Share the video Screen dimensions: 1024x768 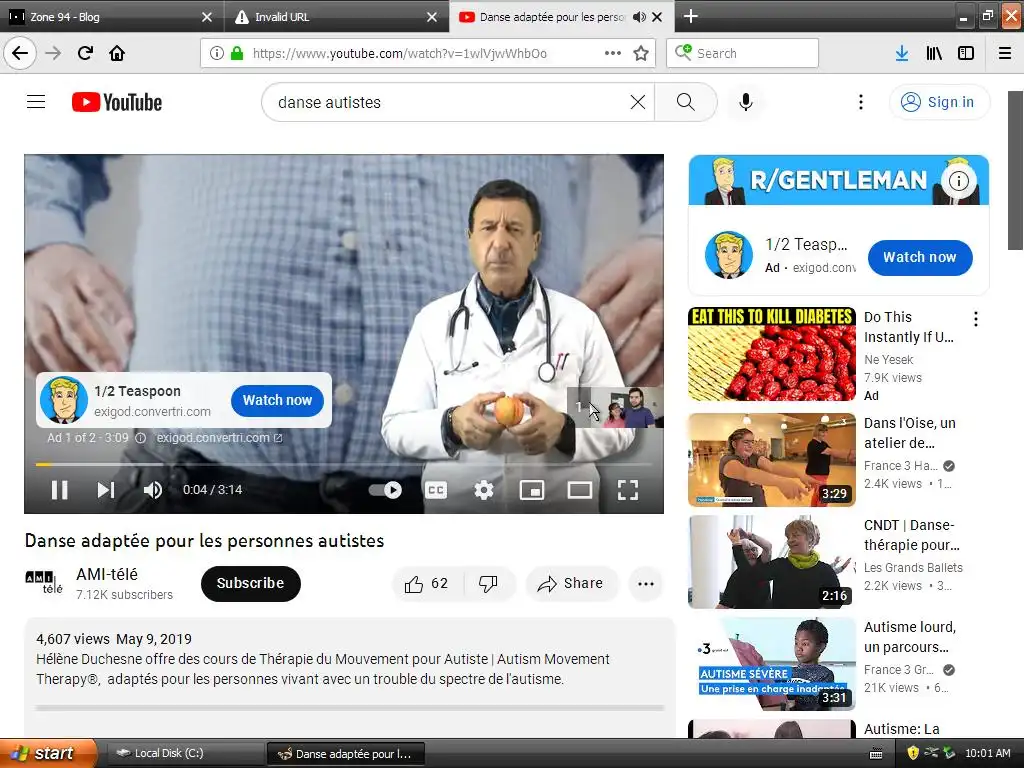(x=571, y=584)
